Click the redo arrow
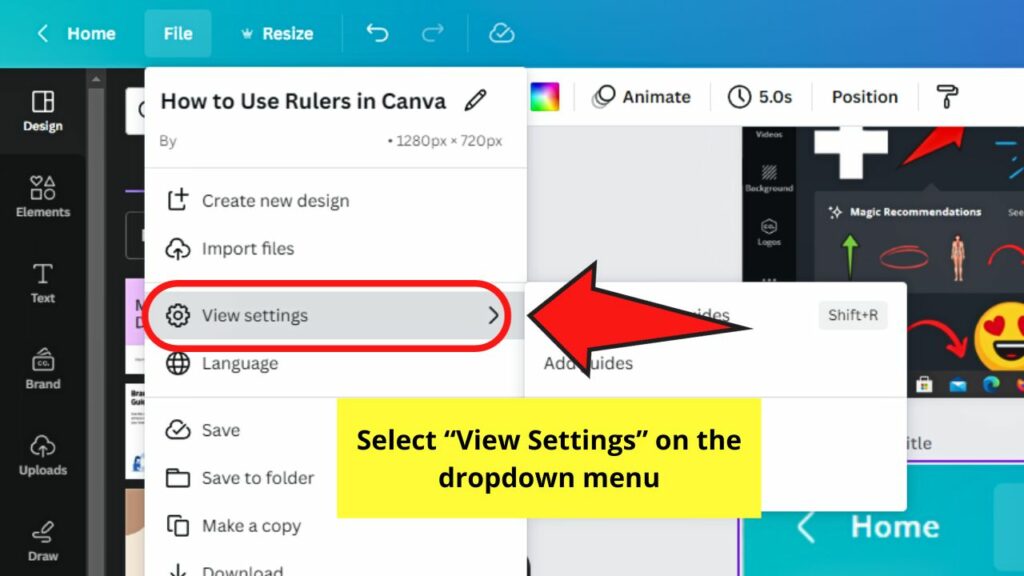1024x576 pixels. point(433,32)
